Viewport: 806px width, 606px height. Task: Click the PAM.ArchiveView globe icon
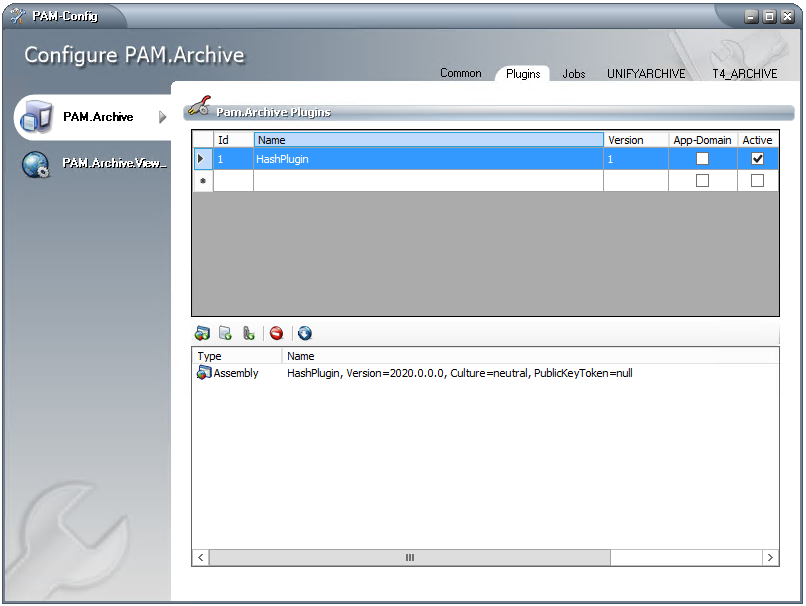[36, 164]
